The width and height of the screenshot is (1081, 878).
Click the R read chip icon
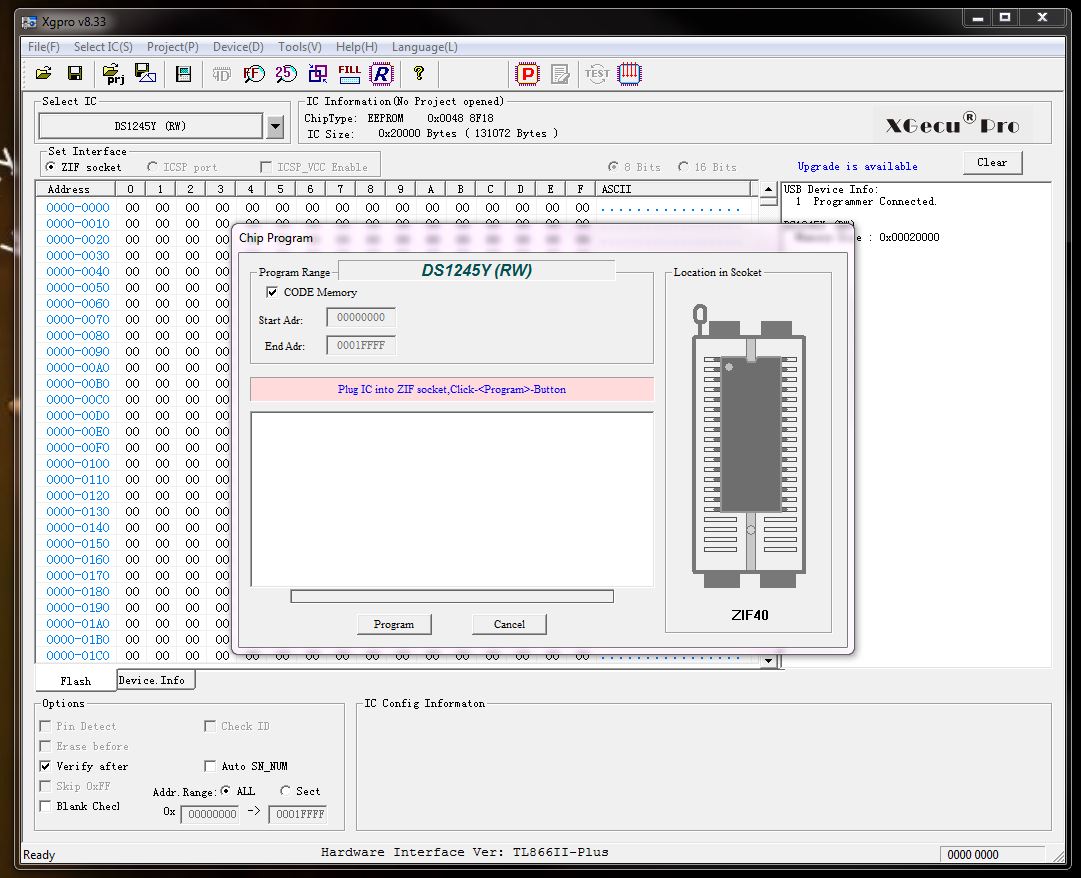coord(381,74)
